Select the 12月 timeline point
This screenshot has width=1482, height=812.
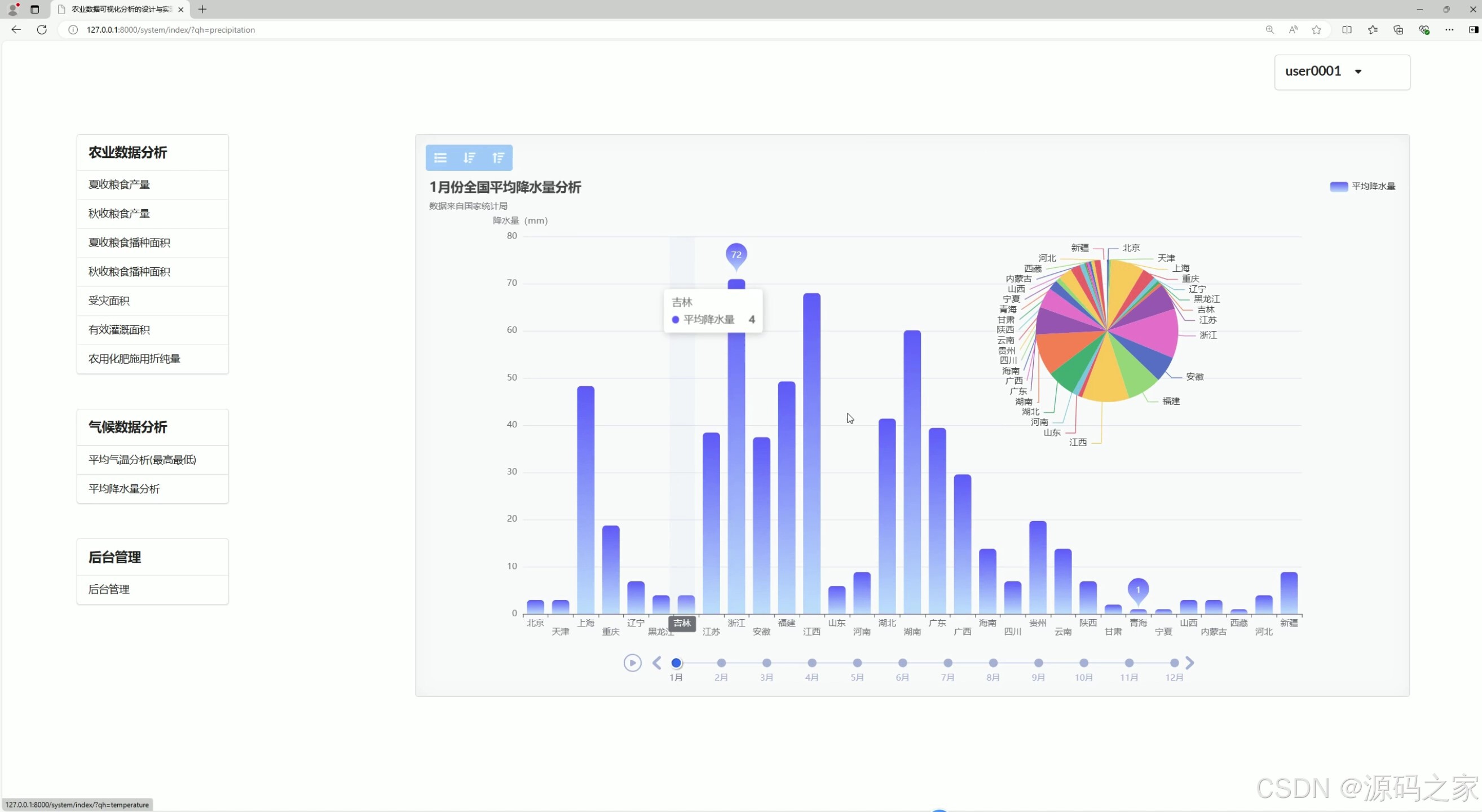pyautogui.click(x=1174, y=663)
